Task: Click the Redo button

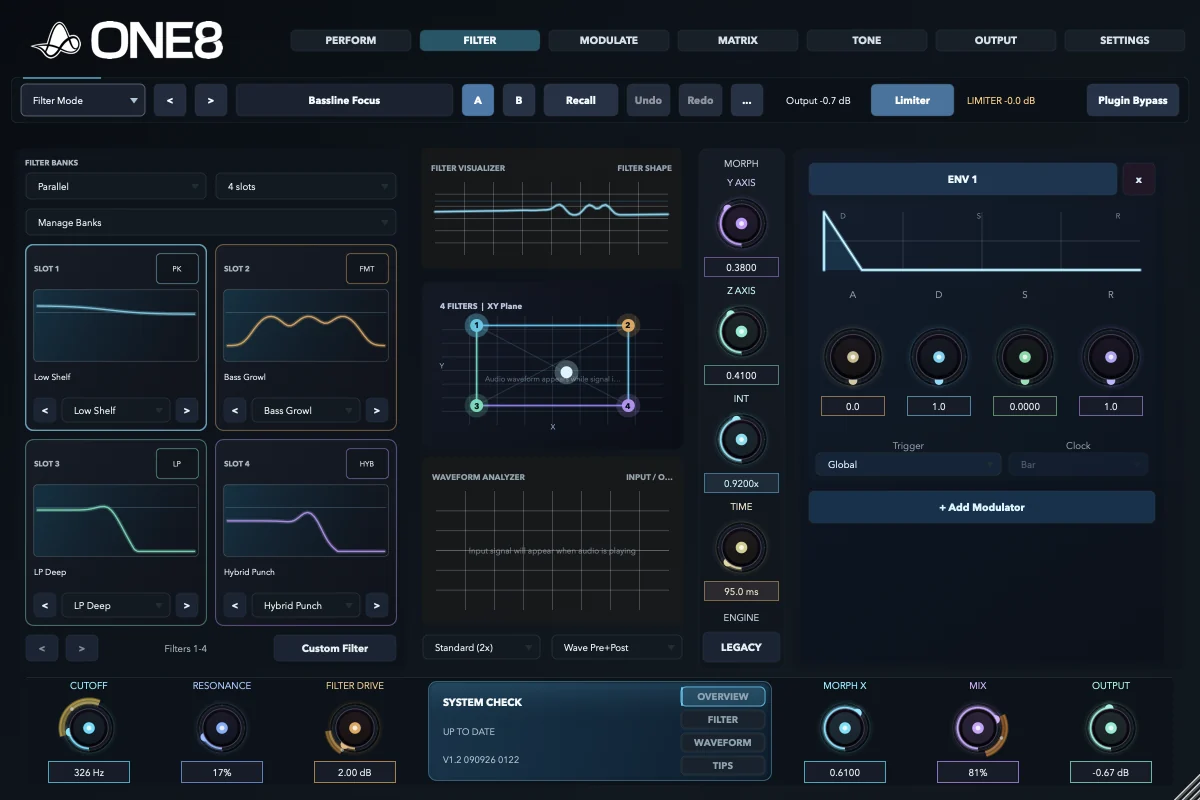Action: click(700, 100)
